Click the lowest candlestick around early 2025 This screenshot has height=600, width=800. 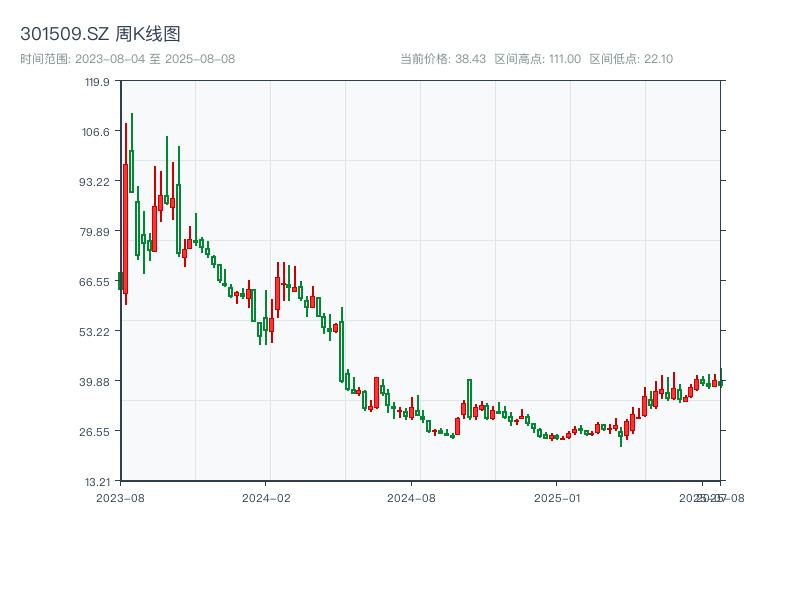[552, 437]
